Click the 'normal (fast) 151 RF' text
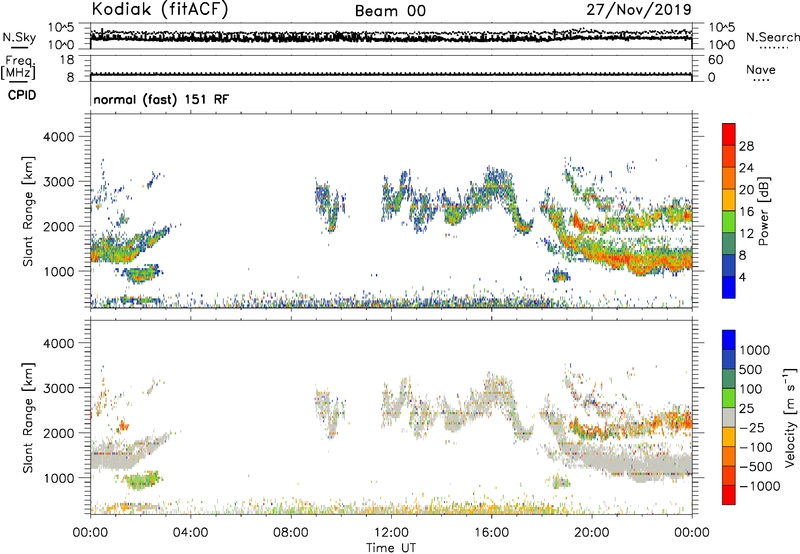Screen dimensions: 800x554 point(161,99)
